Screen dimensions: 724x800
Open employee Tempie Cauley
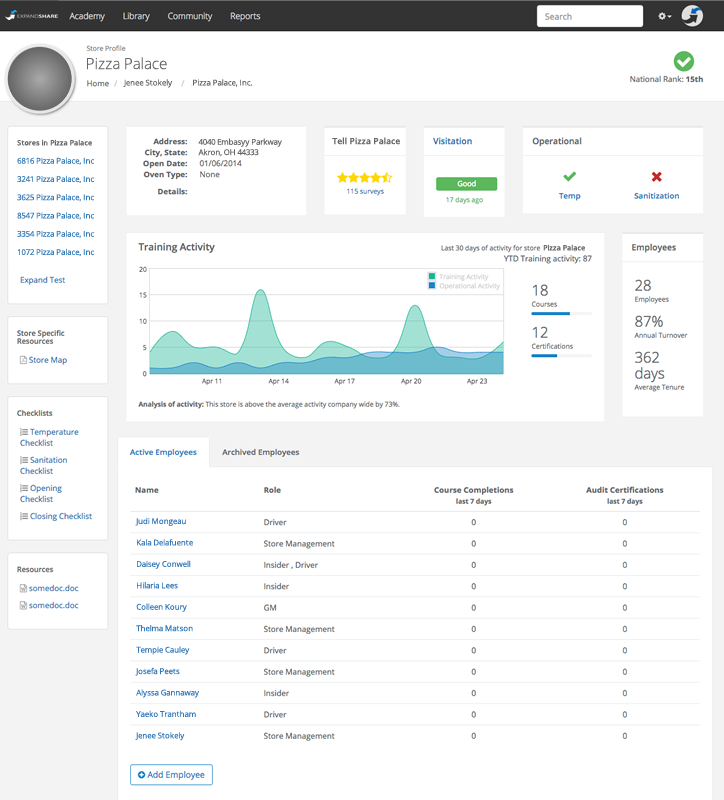tap(162, 650)
